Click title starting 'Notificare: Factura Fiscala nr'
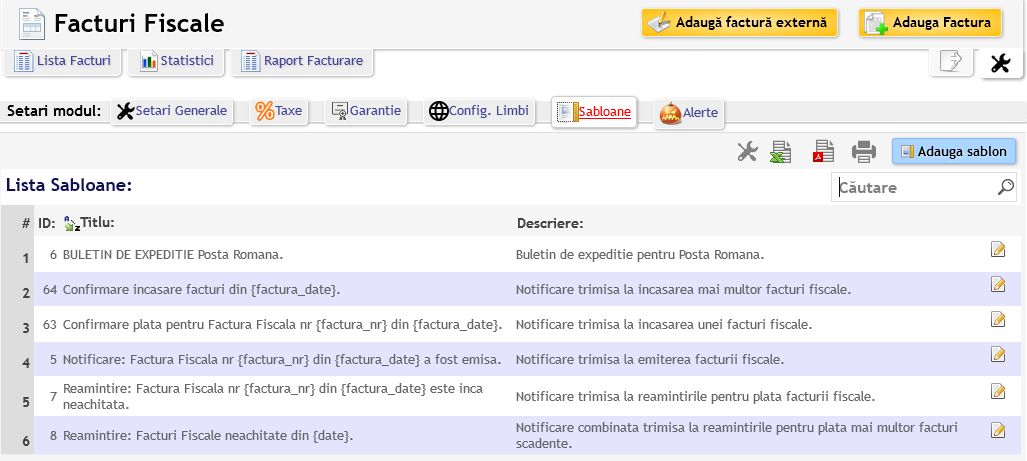1027x461 pixels. [282, 360]
